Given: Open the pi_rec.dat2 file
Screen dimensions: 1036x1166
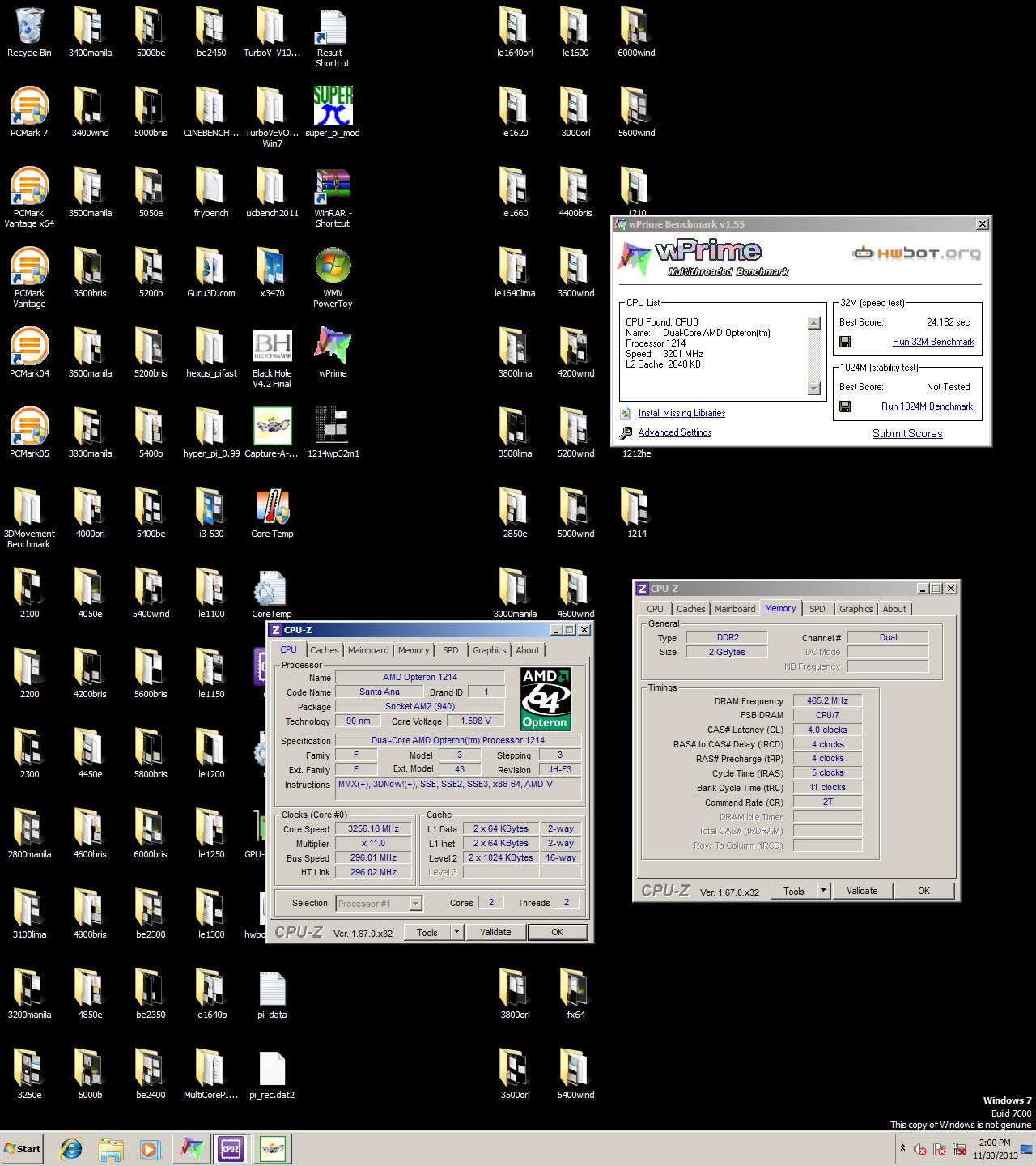Looking at the screenshot, I should click(x=272, y=1075).
